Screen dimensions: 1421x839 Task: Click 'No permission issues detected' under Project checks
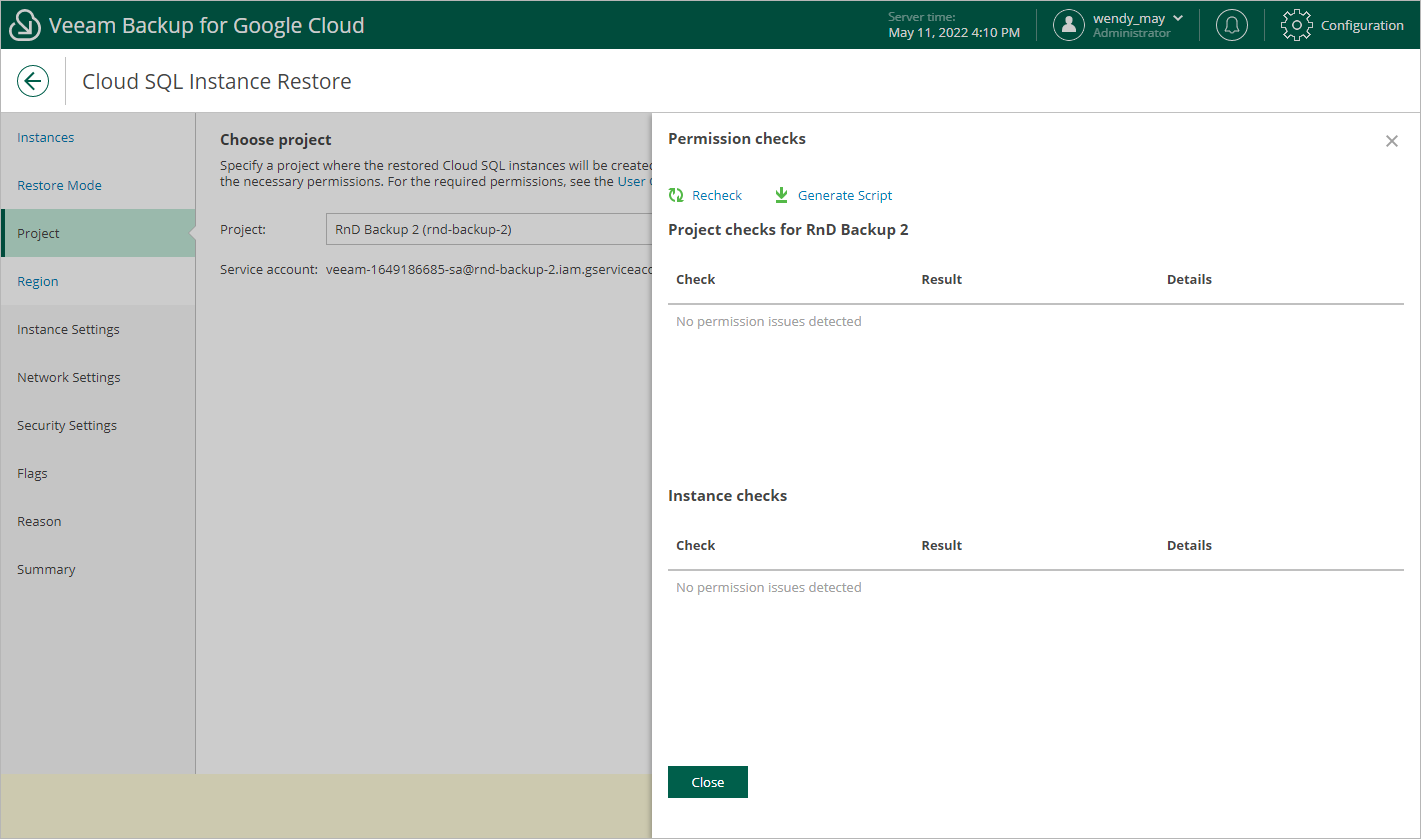click(769, 321)
